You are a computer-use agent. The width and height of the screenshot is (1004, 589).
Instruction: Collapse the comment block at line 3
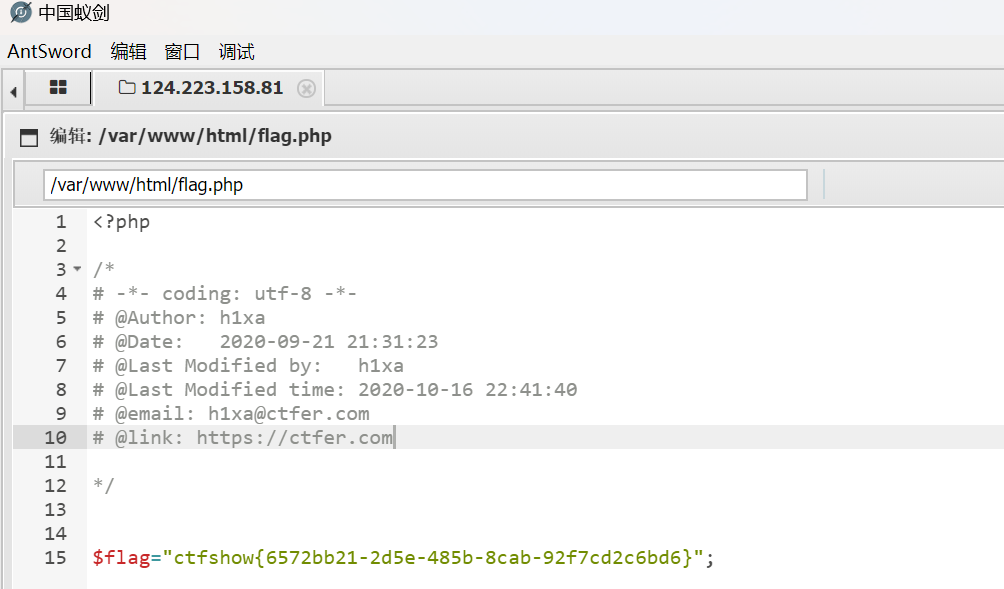[77, 270]
